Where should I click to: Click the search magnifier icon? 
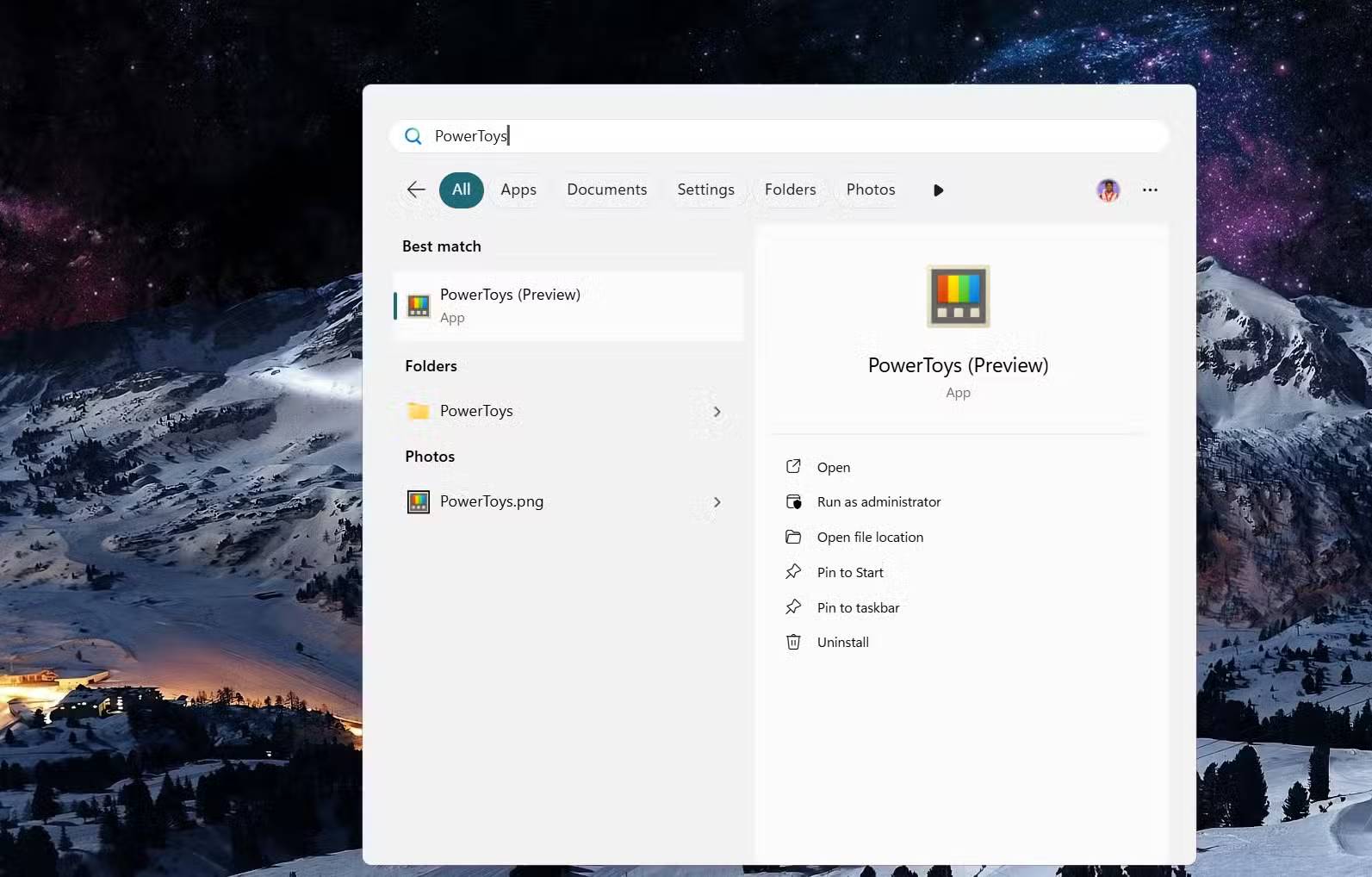(413, 136)
